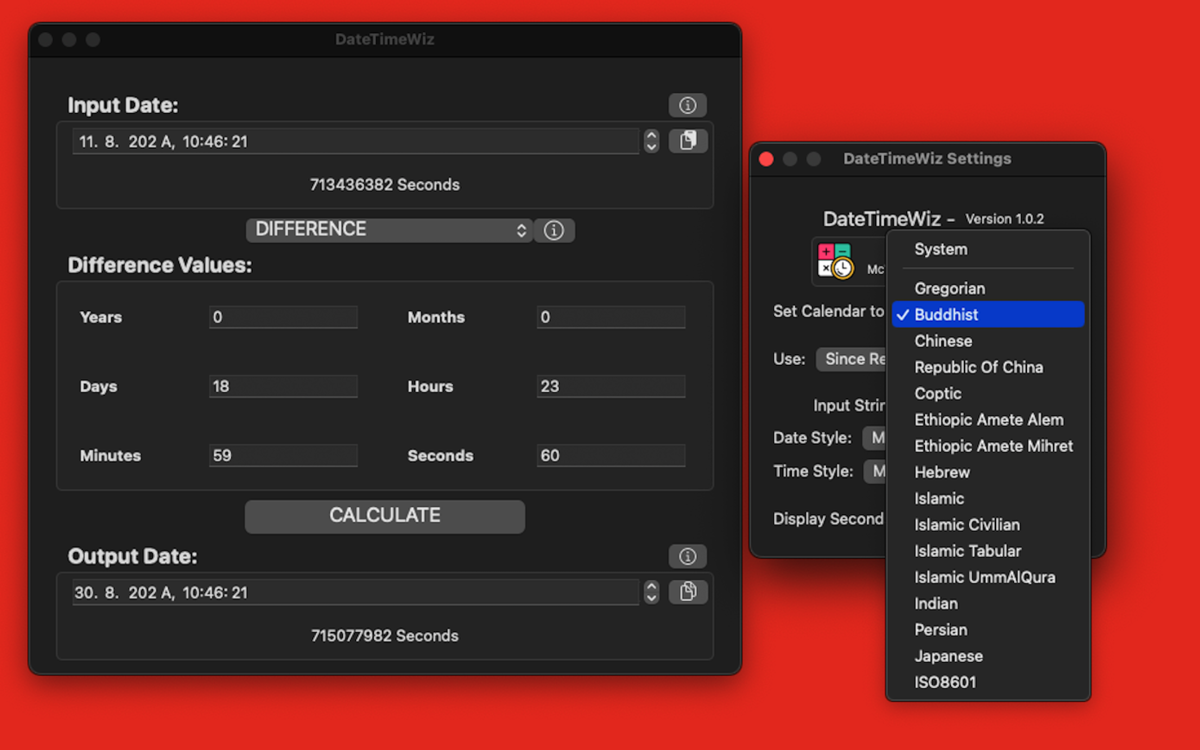Select Gregorian calendar option
The width and height of the screenshot is (1200, 750).
(988, 288)
